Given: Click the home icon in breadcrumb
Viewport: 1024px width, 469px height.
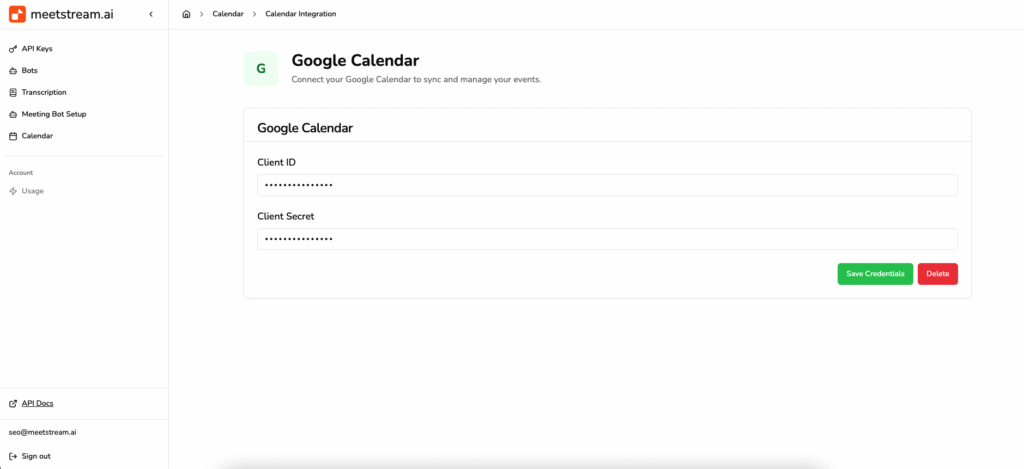Looking at the screenshot, I should tap(187, 14).
